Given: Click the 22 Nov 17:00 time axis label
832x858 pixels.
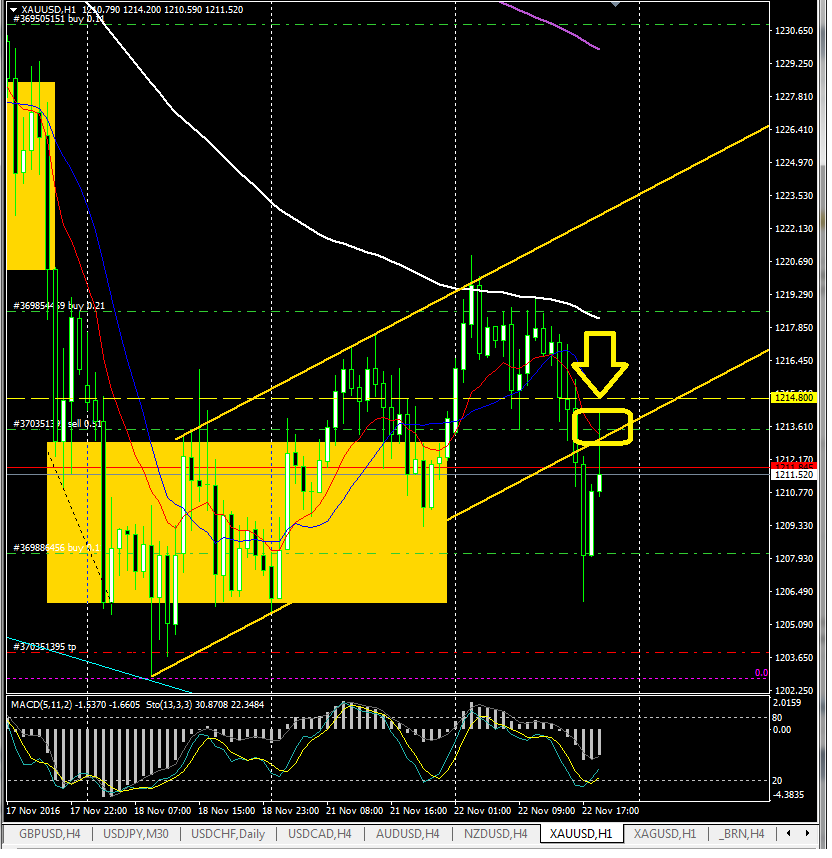Looking at the screenshot, I should (x=610, y=811).
